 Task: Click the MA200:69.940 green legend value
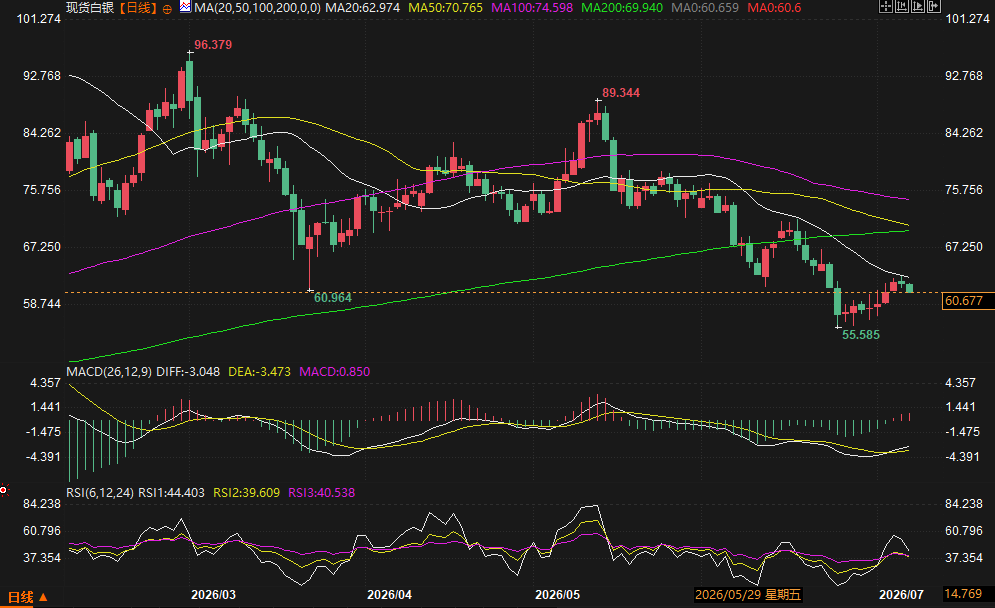tap(622, 8)
